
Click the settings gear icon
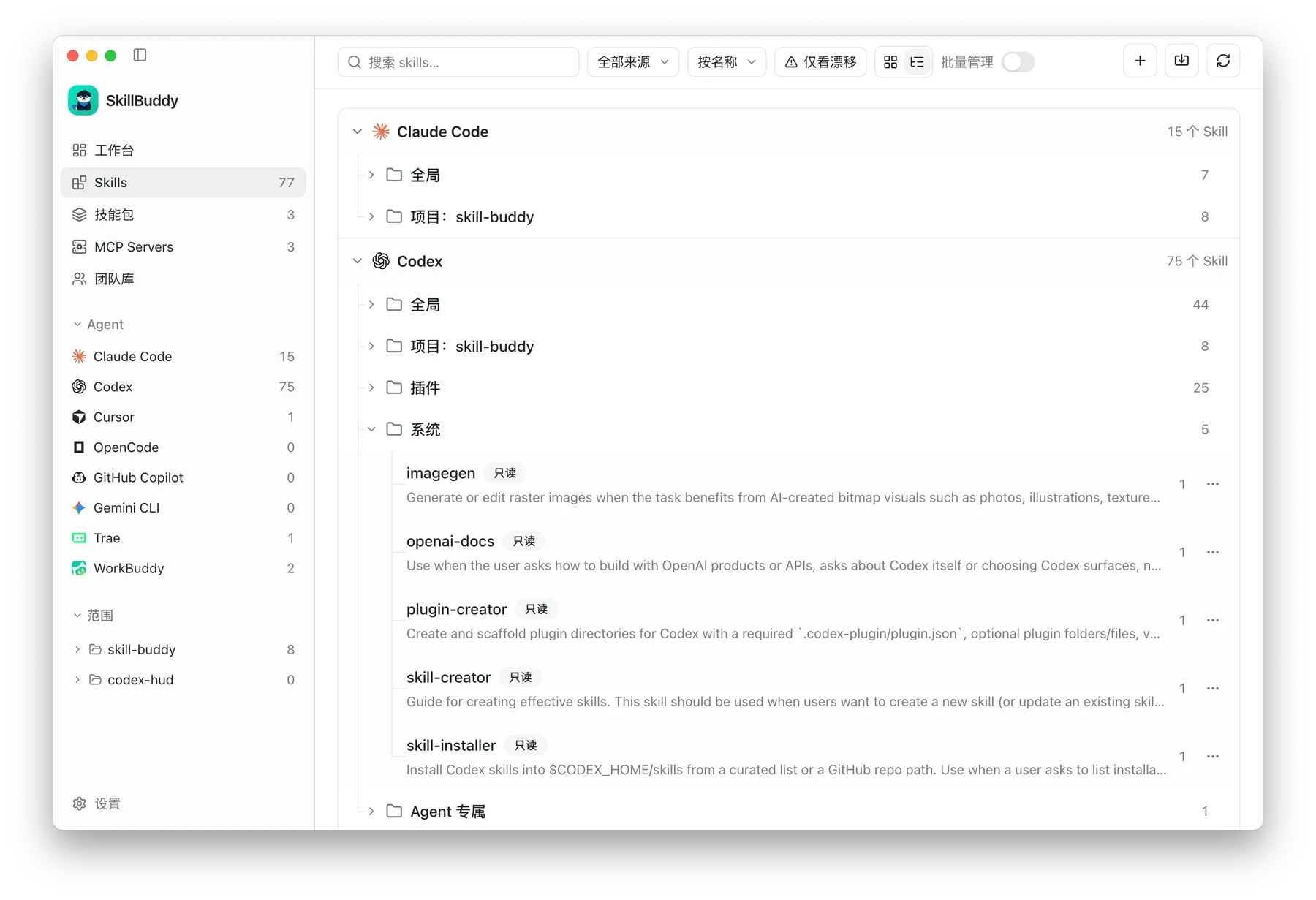(80, 803)
